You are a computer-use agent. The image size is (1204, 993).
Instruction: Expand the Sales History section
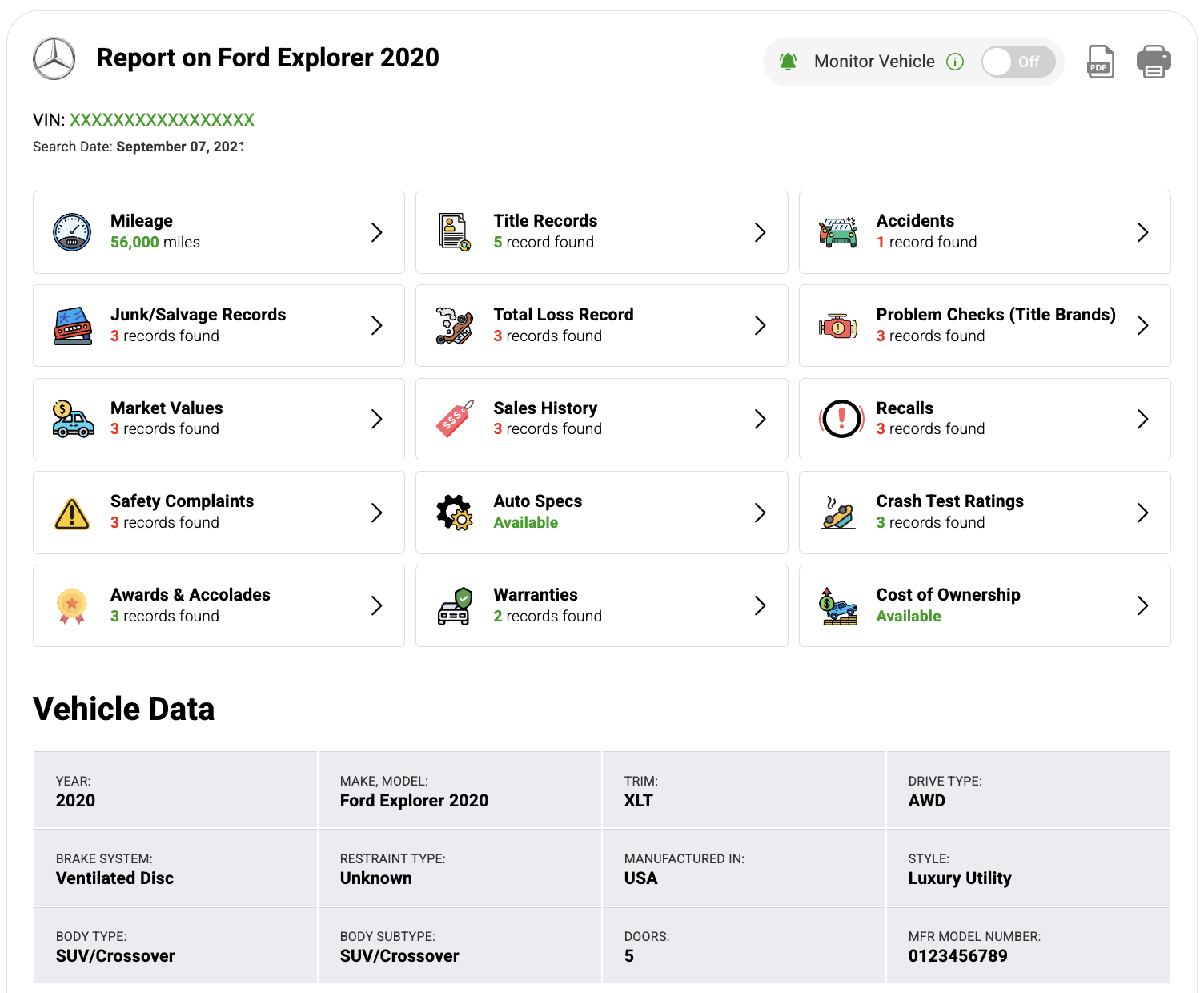[760, 418]
